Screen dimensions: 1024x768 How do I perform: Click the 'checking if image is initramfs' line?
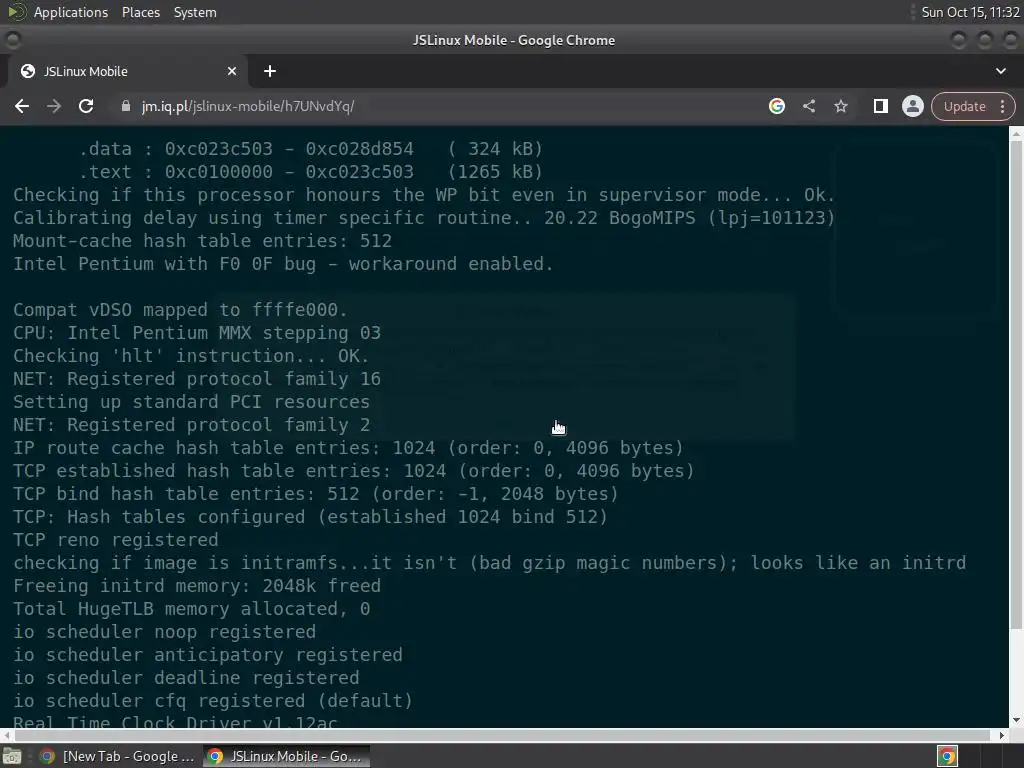(489, 563)
